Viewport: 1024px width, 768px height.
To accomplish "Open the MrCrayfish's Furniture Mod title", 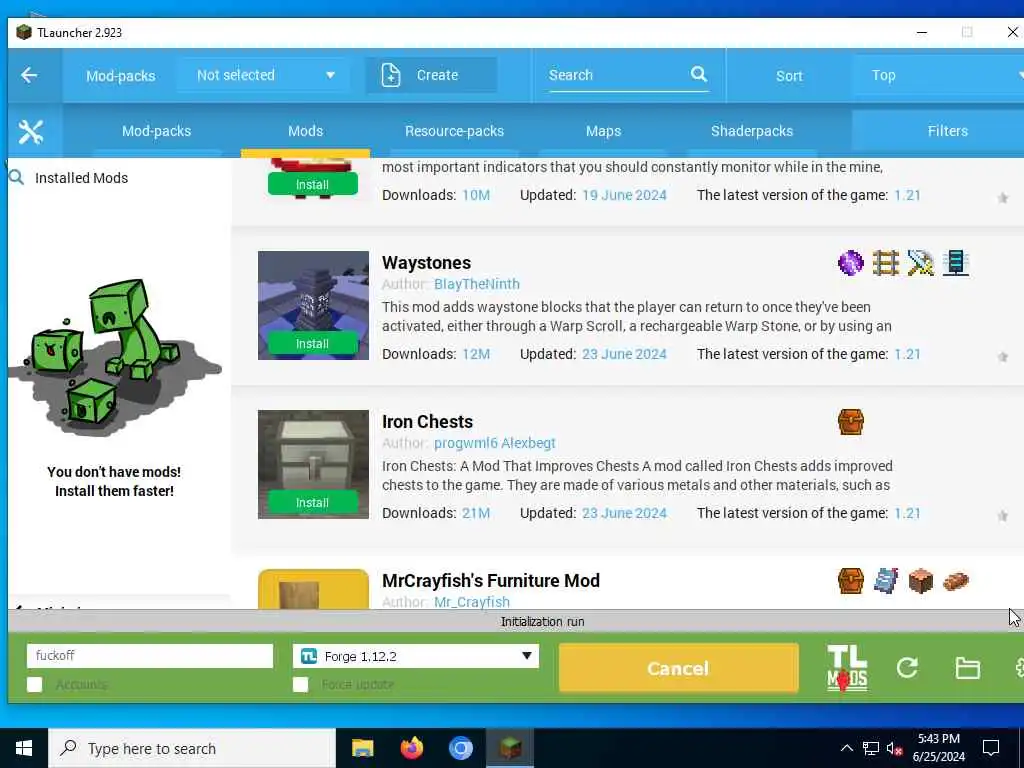I will coord(490,581).
